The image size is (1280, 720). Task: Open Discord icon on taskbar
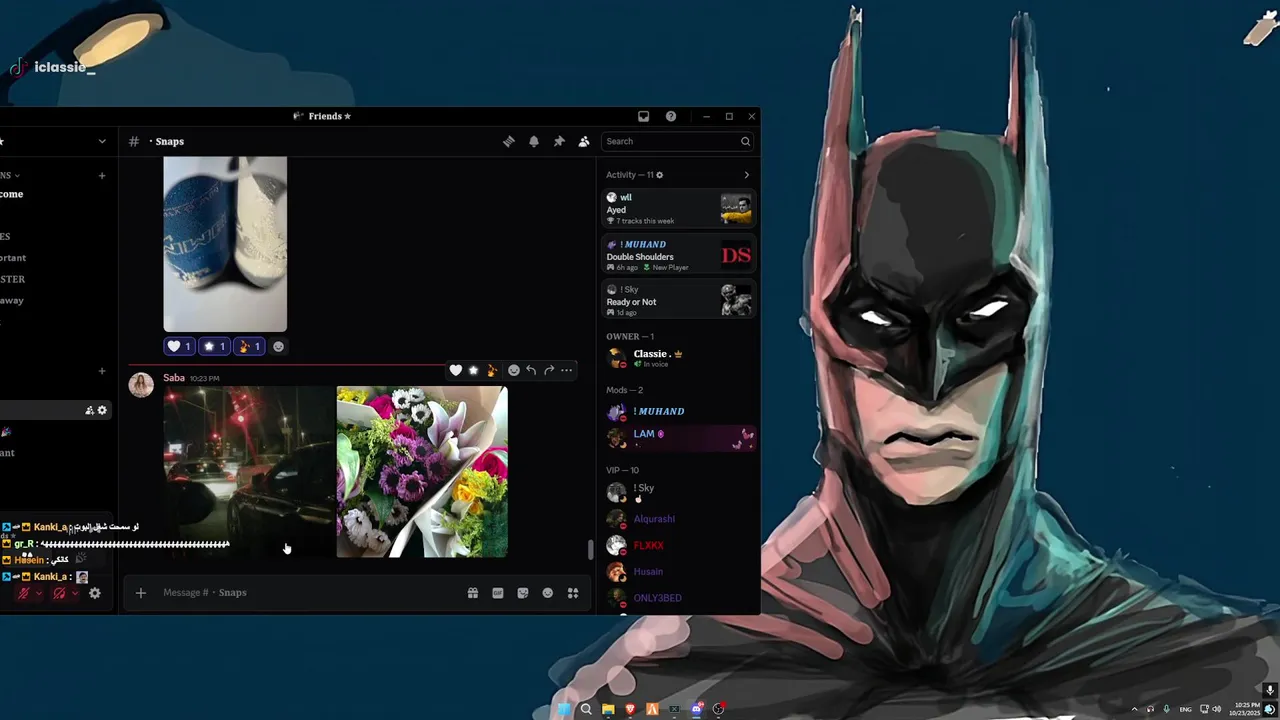pos(697,709)
